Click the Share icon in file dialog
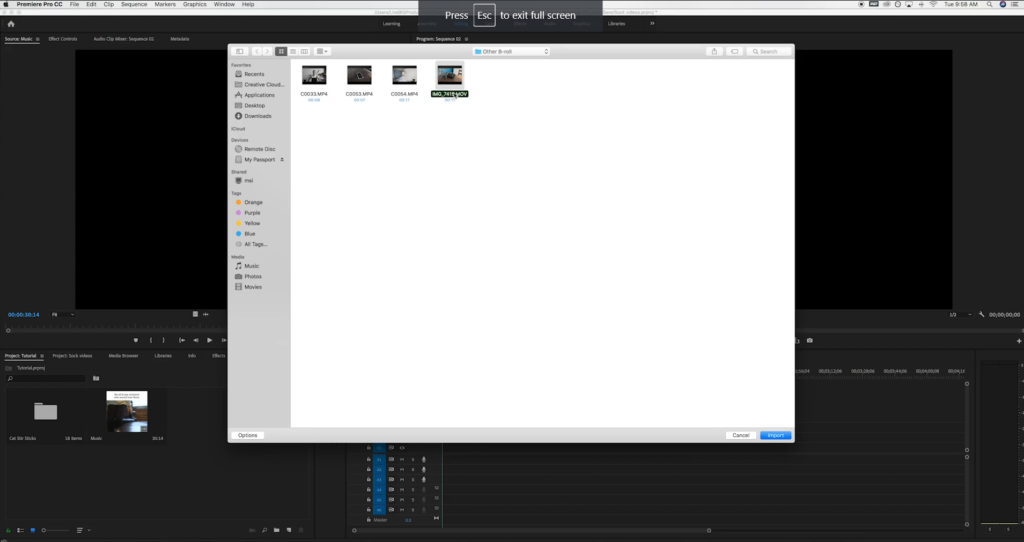 [714, 51]
